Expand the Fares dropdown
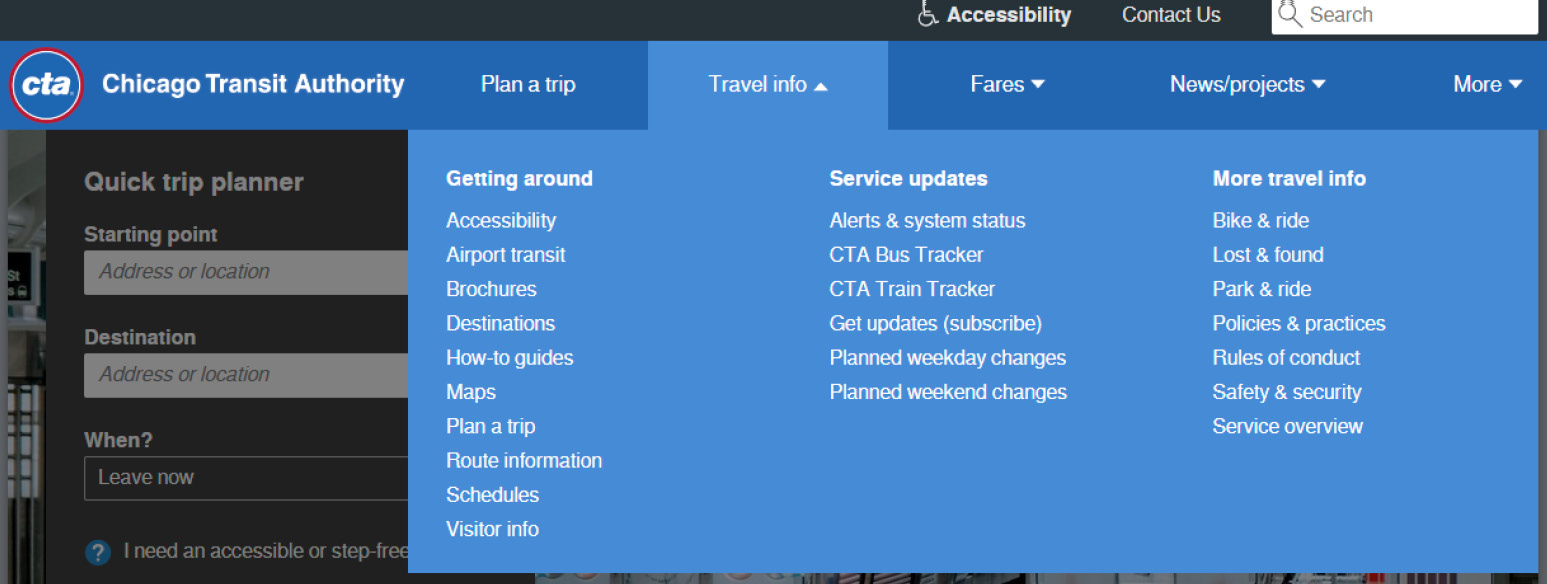This screenshot has height=584, width=1547. 1007,84
